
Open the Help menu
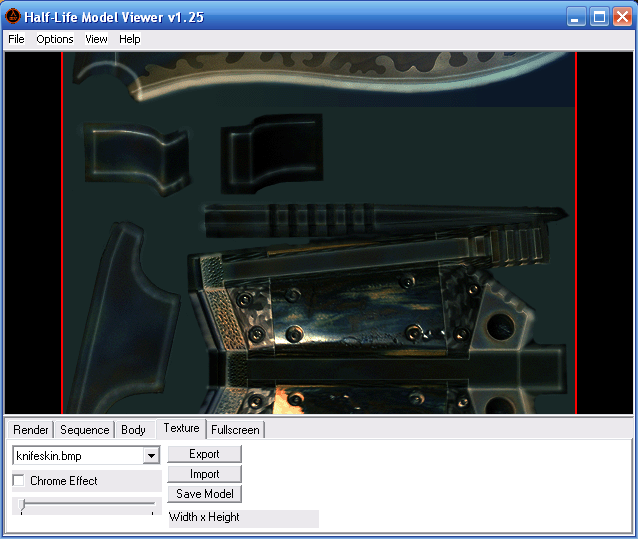[x=130, y=39]
